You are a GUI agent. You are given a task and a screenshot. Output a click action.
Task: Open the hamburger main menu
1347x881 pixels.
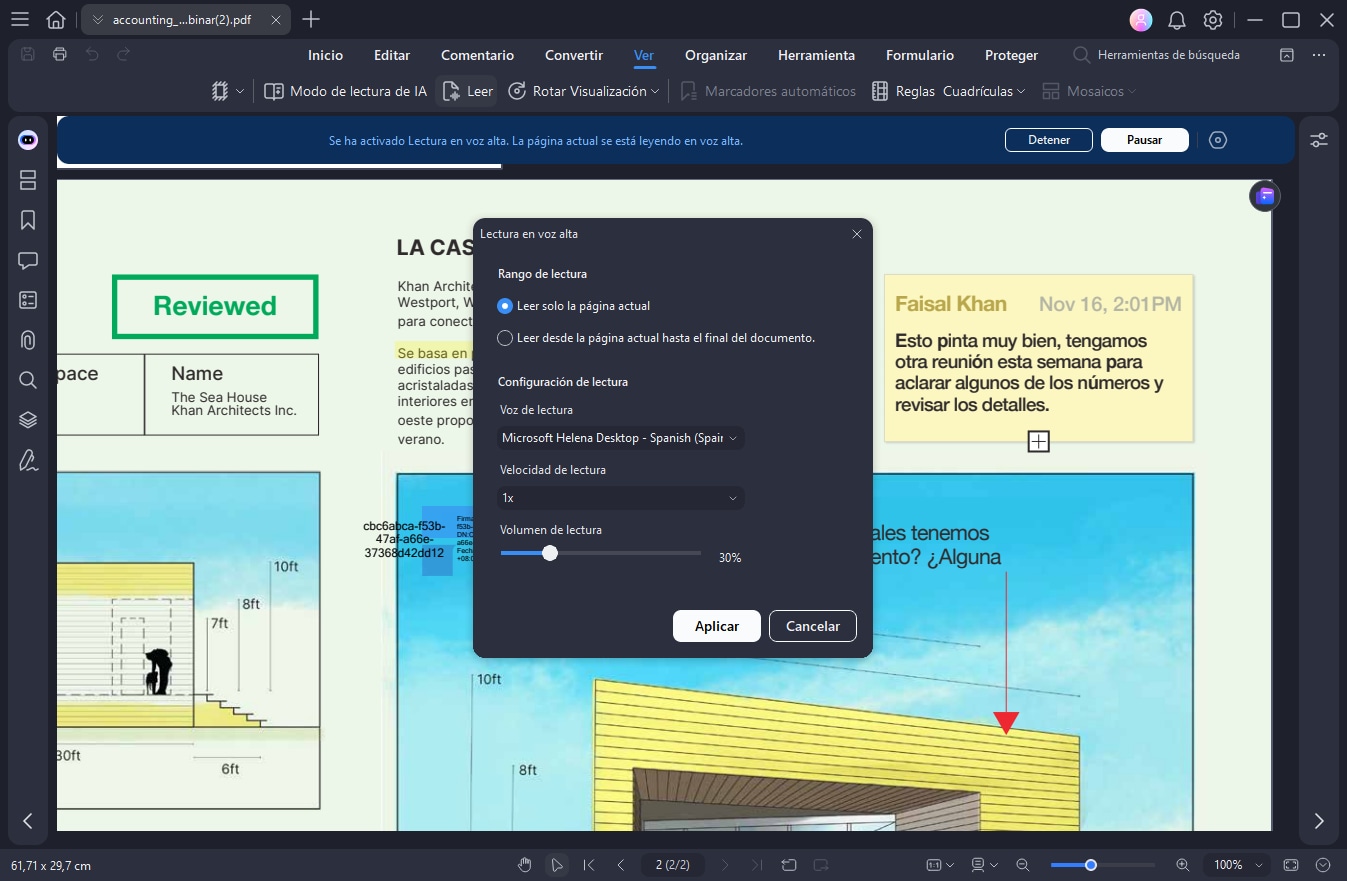click(20, 20)
